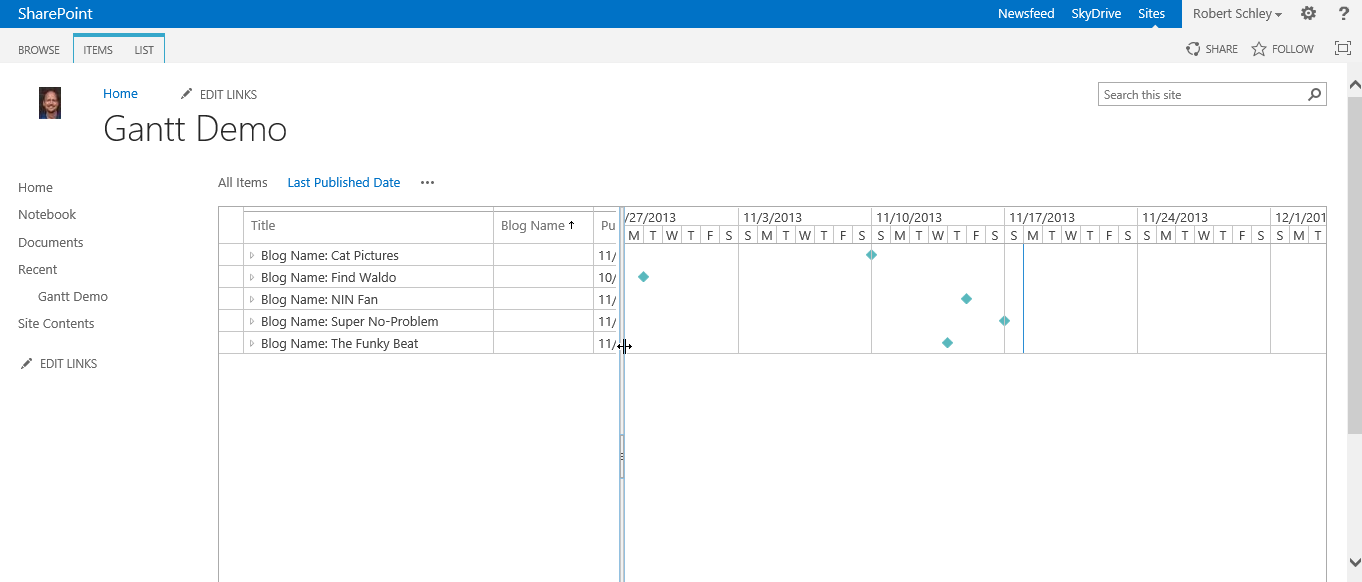Open the views ellipsis menu
Viewport: 1362px width, 582px height.
tap(427, 182)
